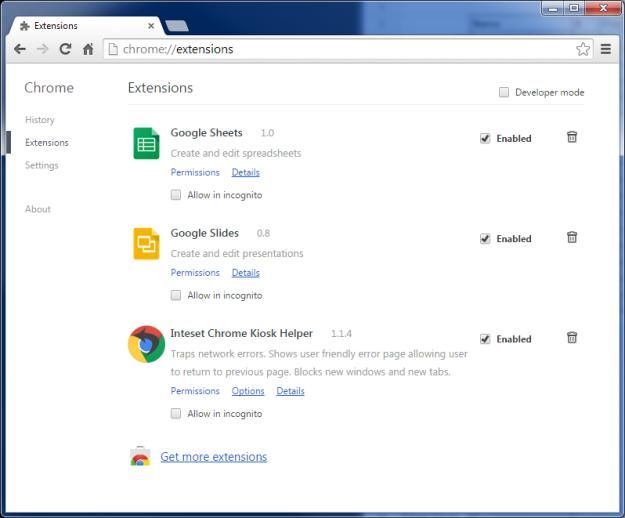Open the Chrome hamburger menu
Screen dimensions: 625x518
[x=606, y=49]
